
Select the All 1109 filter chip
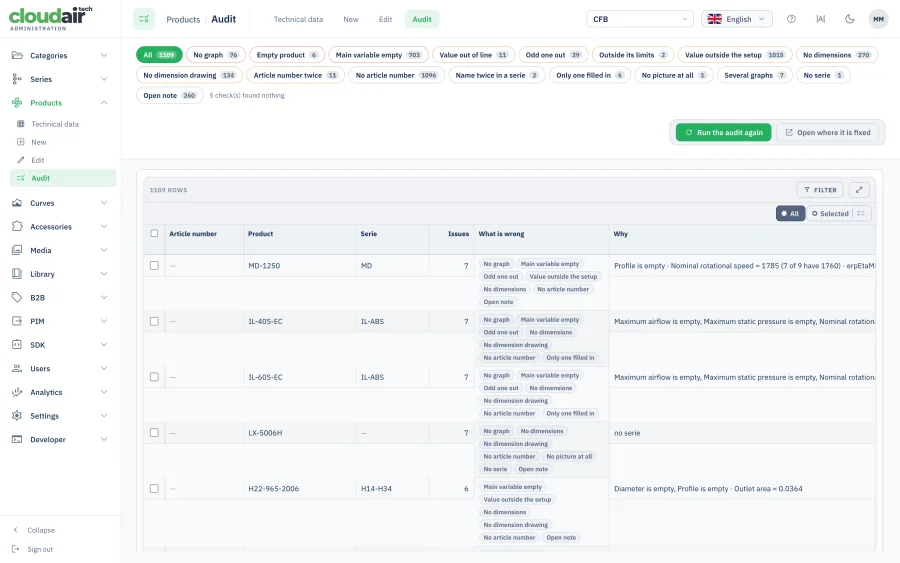click(x=159, y=55)
